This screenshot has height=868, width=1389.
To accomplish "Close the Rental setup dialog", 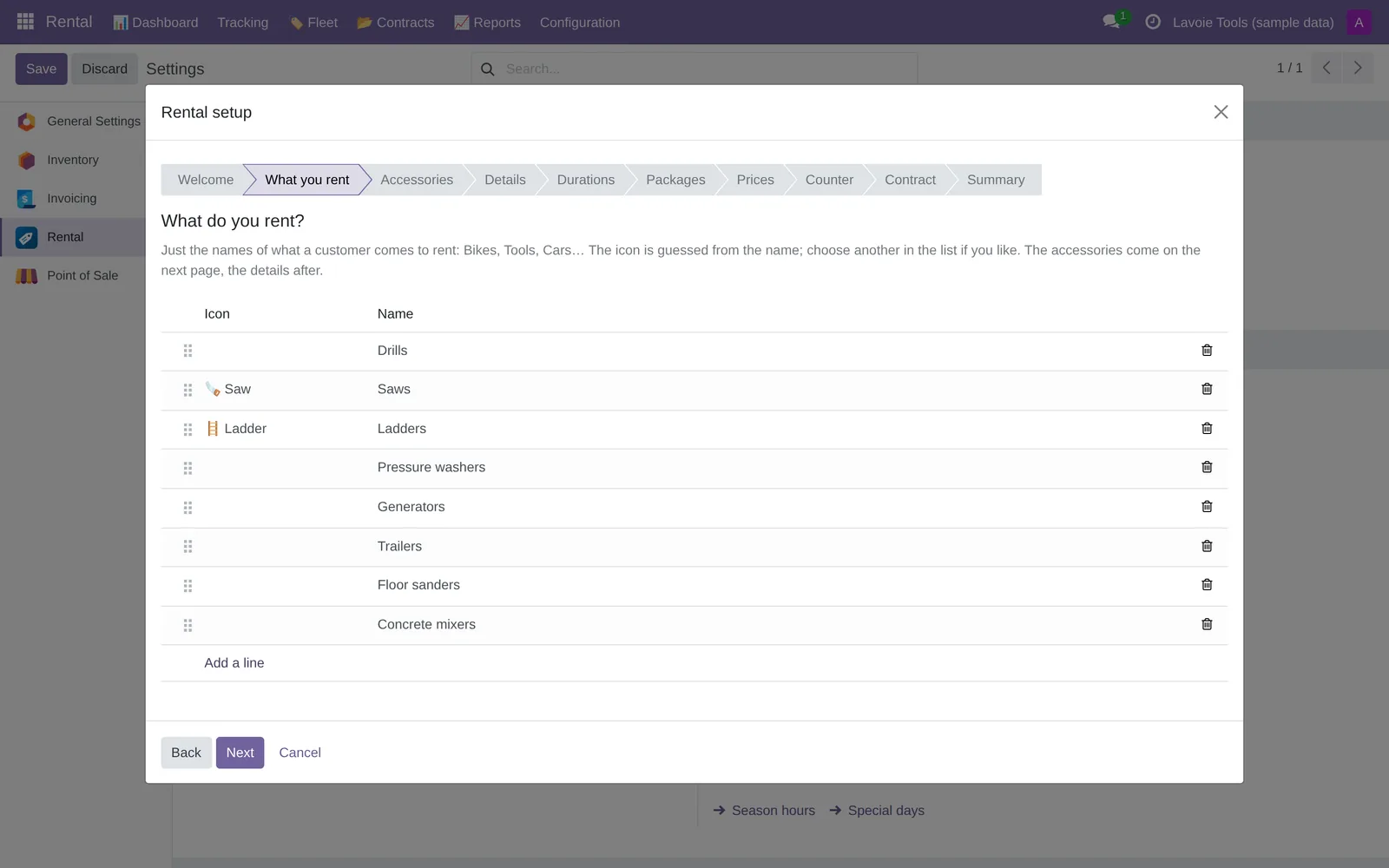I will click(1221, 112).
